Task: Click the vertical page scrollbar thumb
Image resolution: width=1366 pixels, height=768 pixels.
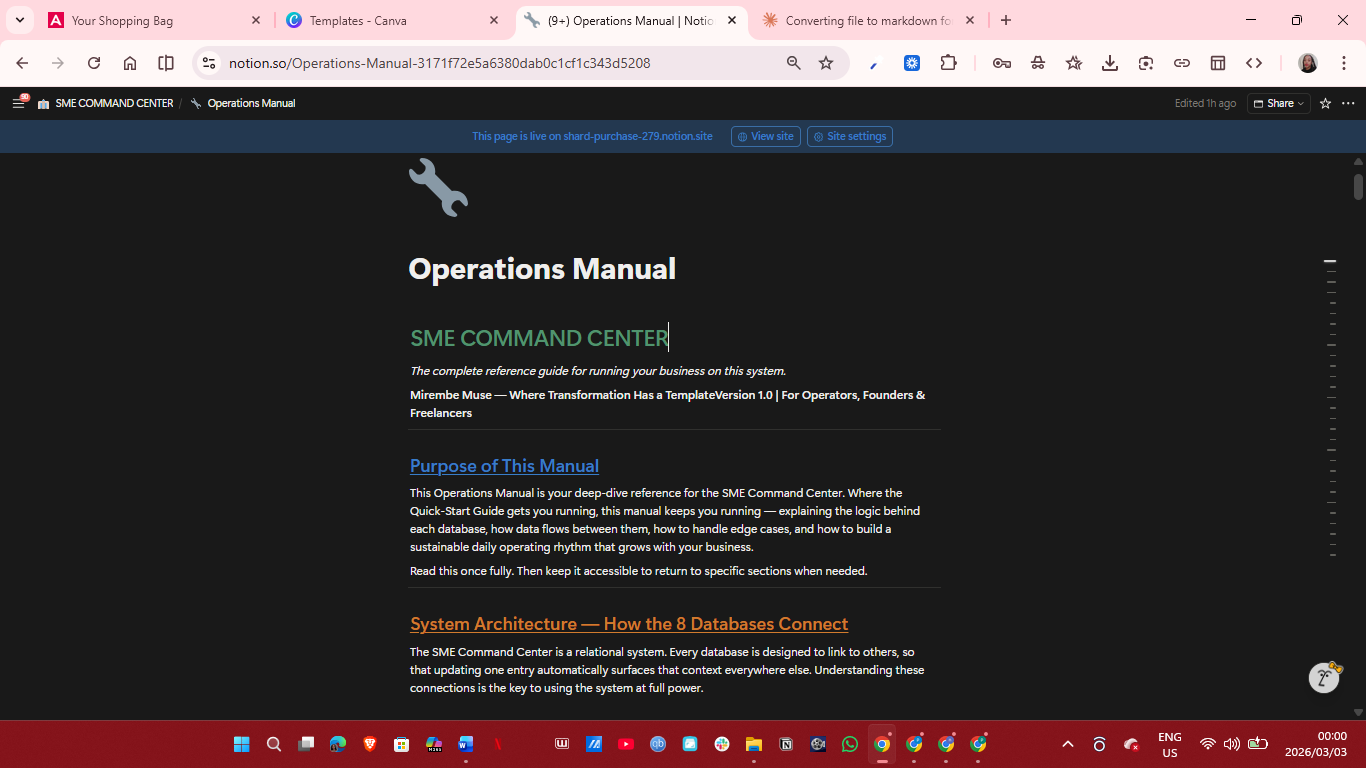Action: (1359, 185)
